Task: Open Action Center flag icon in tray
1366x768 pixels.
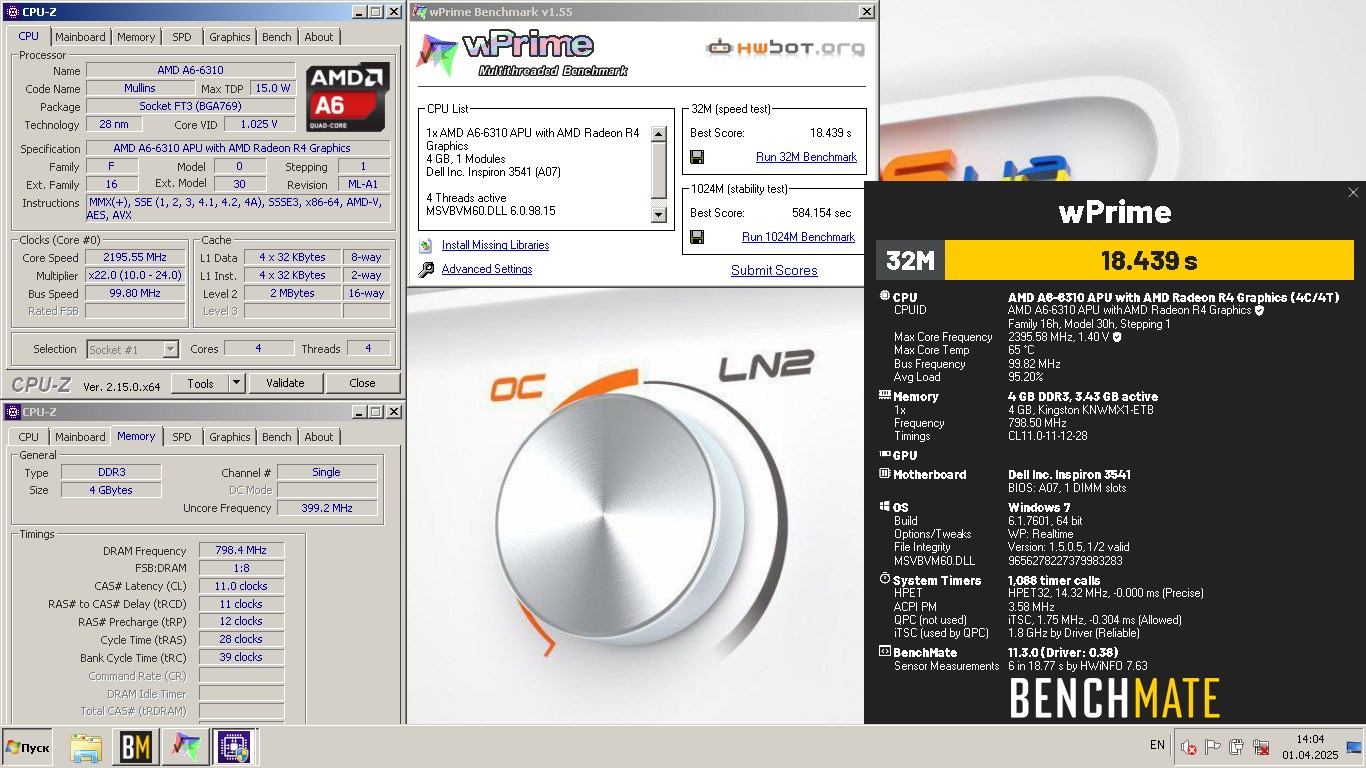Action: point(1213,747)
